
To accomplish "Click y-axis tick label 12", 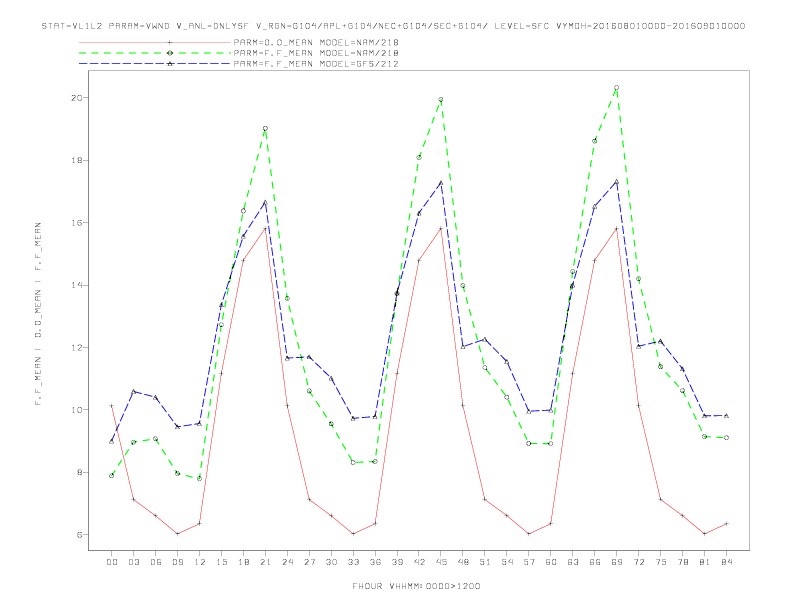I will pyautogui.click(x=77, y=347).
